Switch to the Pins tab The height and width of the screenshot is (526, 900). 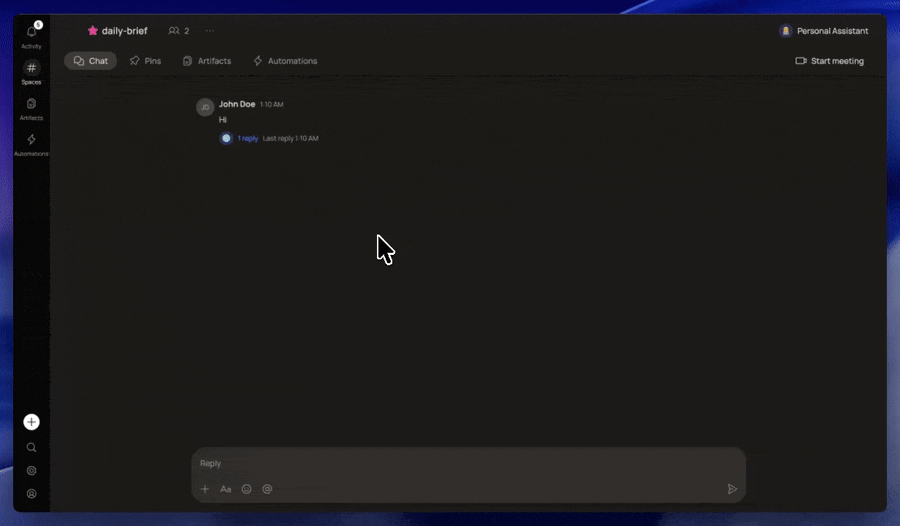coord(145,61)
